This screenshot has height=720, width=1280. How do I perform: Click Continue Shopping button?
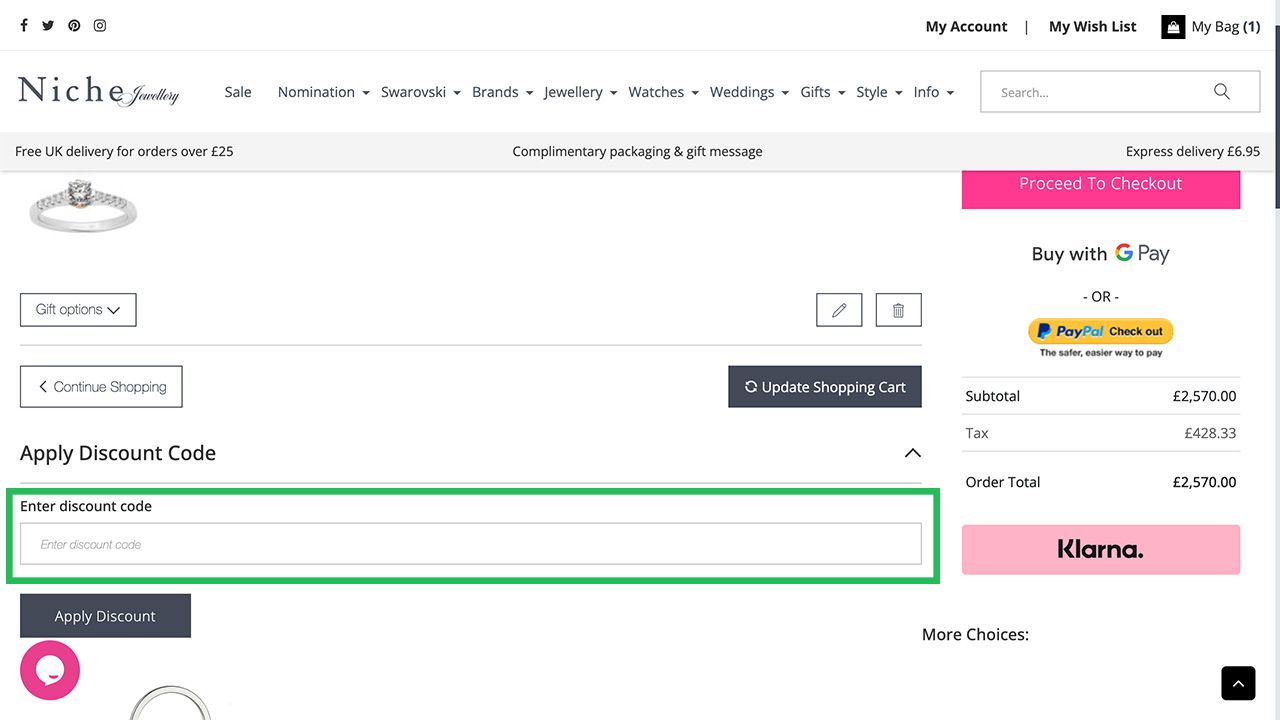(101, 387)
